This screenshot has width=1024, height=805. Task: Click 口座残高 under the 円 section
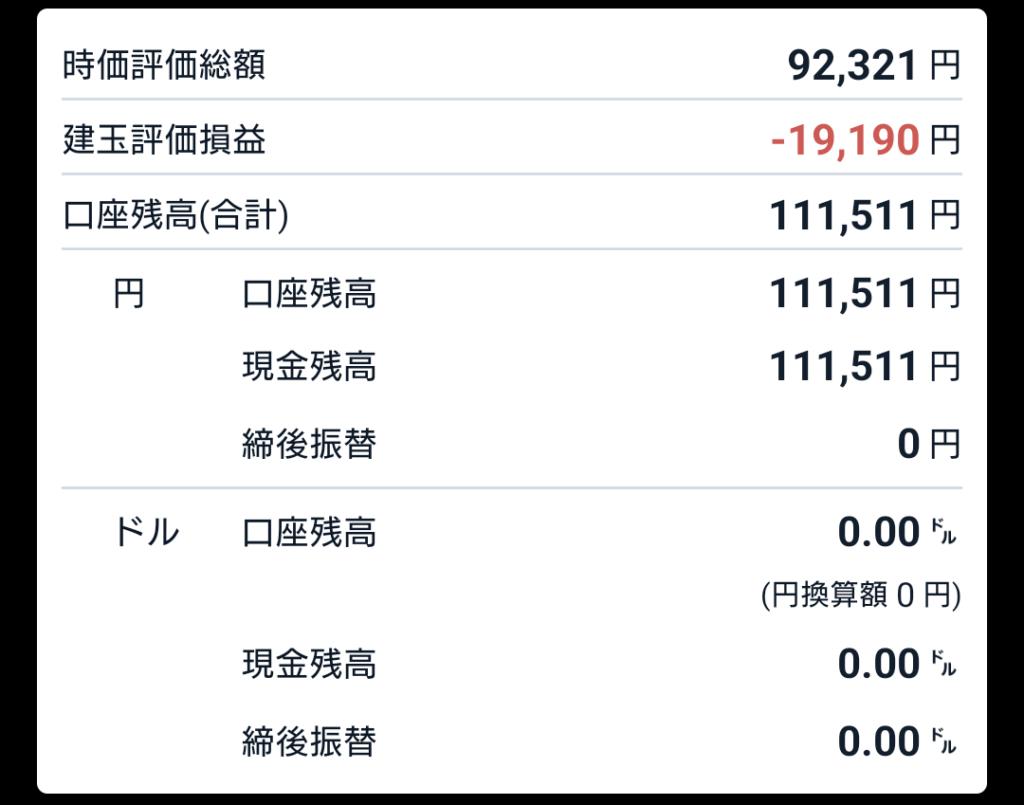pyautogui.click(x=309, y=294)
